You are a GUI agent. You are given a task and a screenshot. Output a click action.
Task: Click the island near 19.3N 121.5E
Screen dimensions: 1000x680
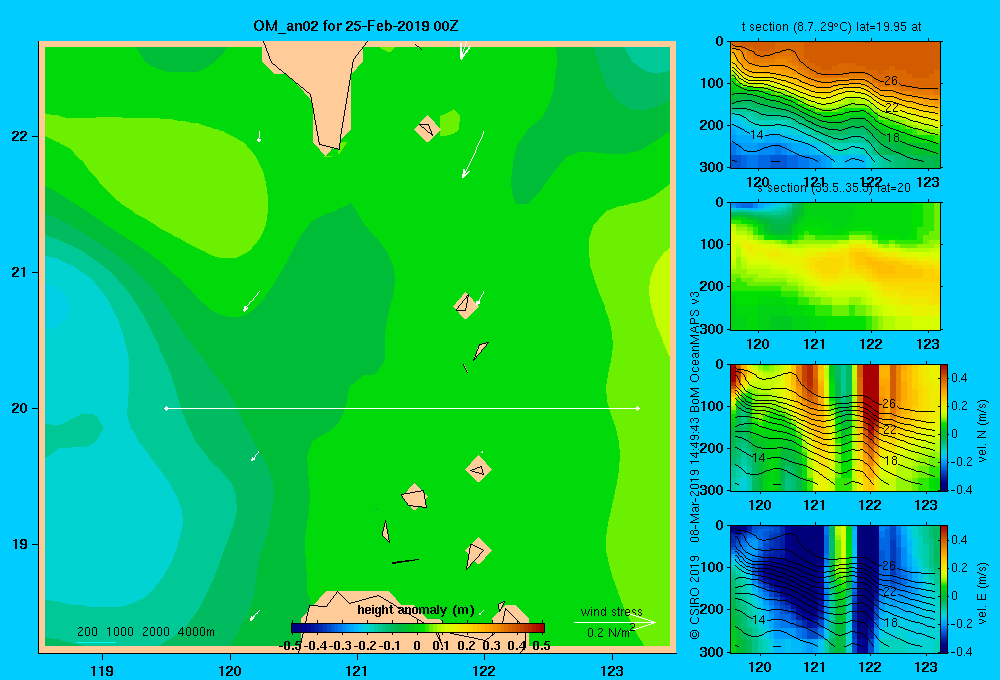(415, 497)
